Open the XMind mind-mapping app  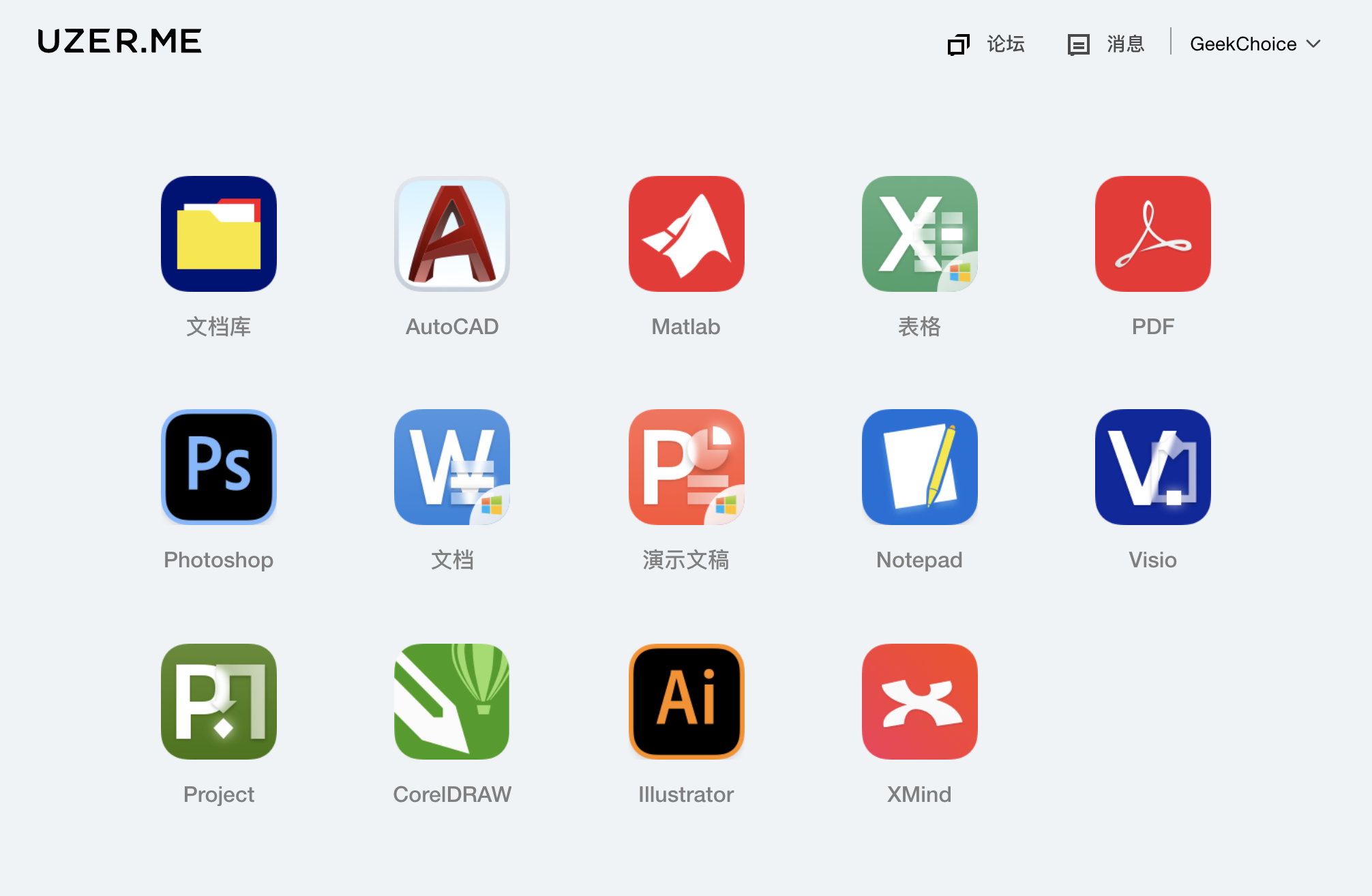(919, 701)
